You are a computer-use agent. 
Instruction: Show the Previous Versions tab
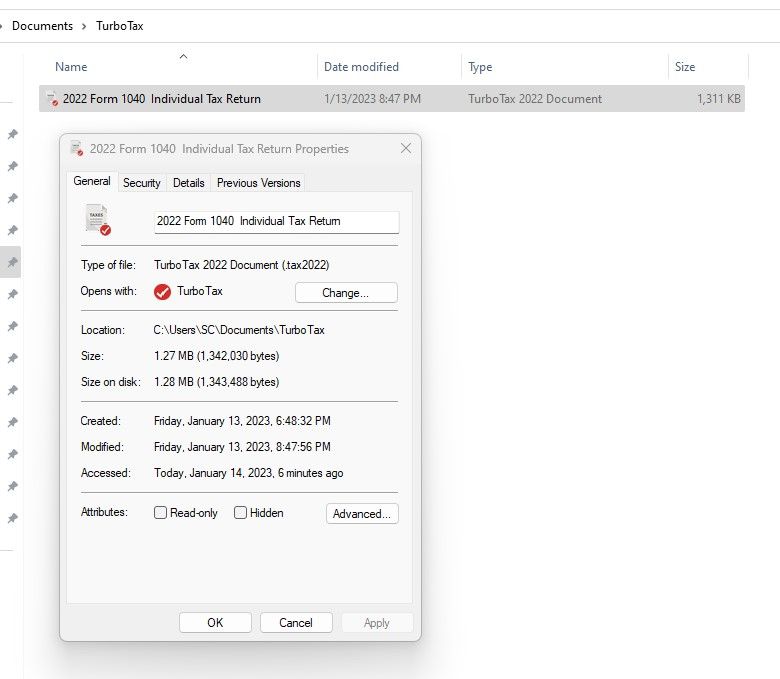tap(258, 183)
